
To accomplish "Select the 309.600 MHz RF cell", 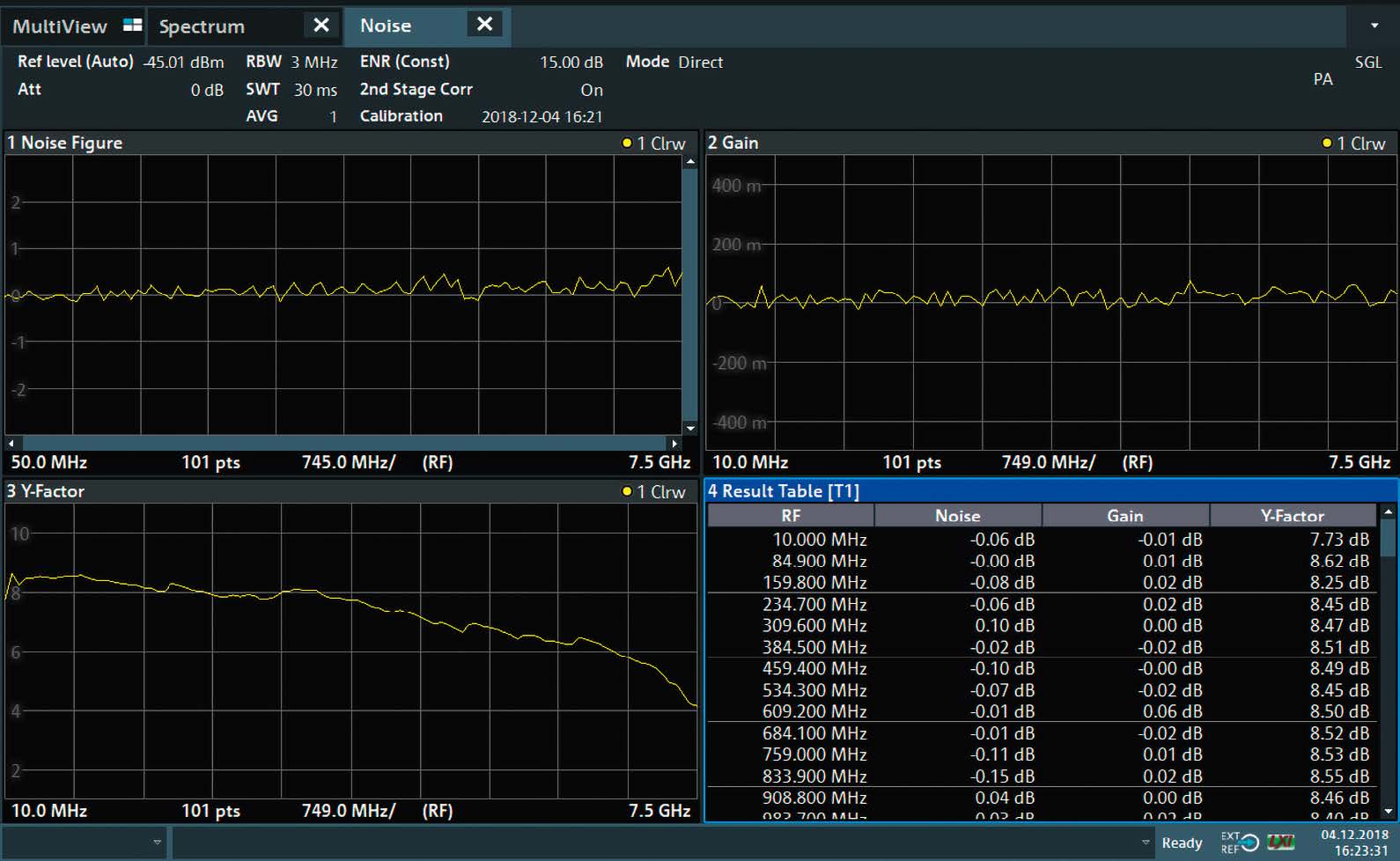I will point(814,626).
